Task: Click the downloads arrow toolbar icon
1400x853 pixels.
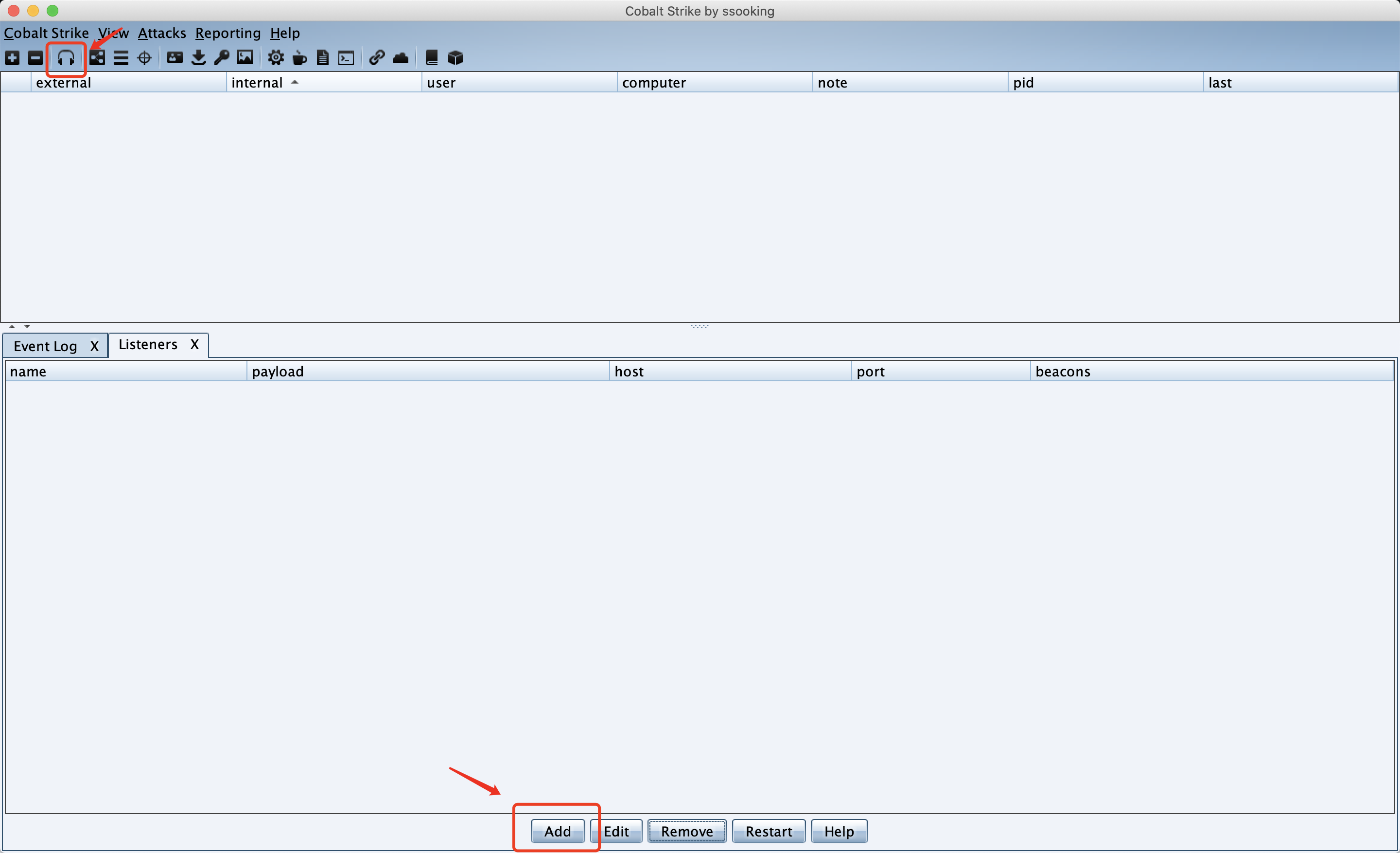Action: point(198,58)
